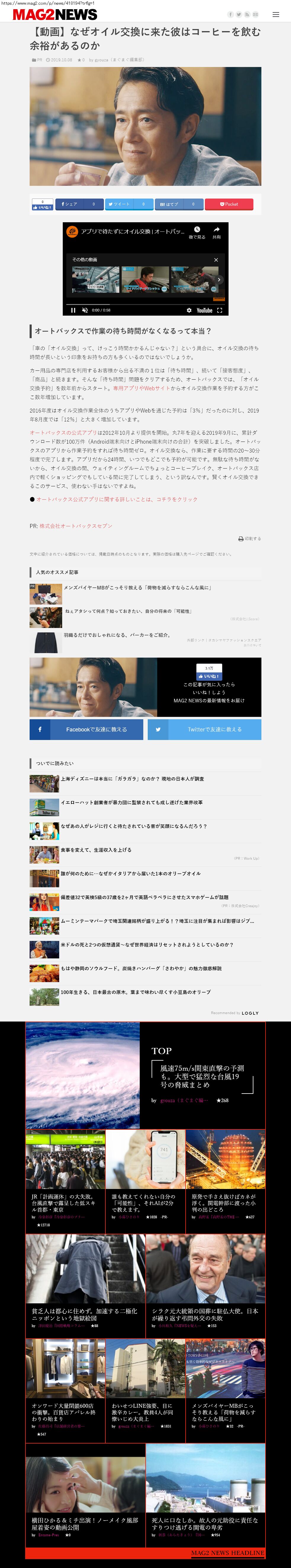
Task: Open the video settings gear
Action: (189, 311)
